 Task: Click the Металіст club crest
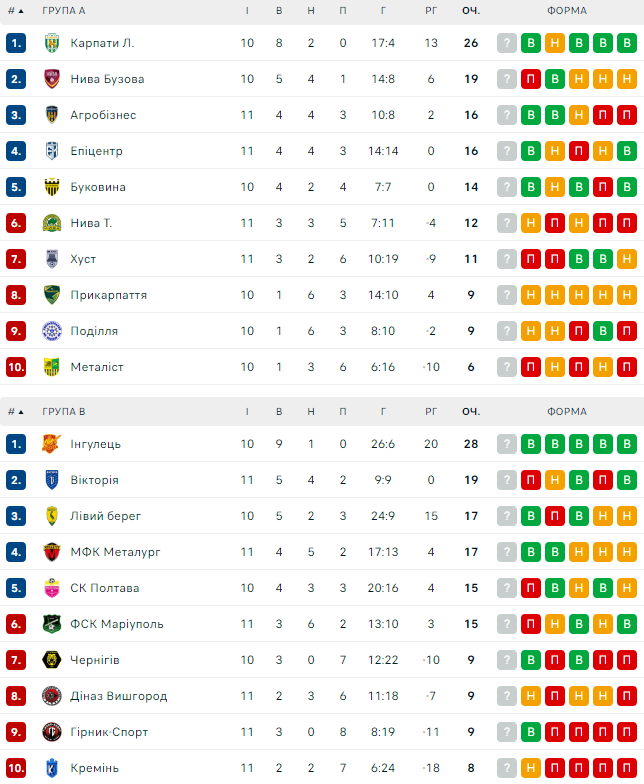52,367
